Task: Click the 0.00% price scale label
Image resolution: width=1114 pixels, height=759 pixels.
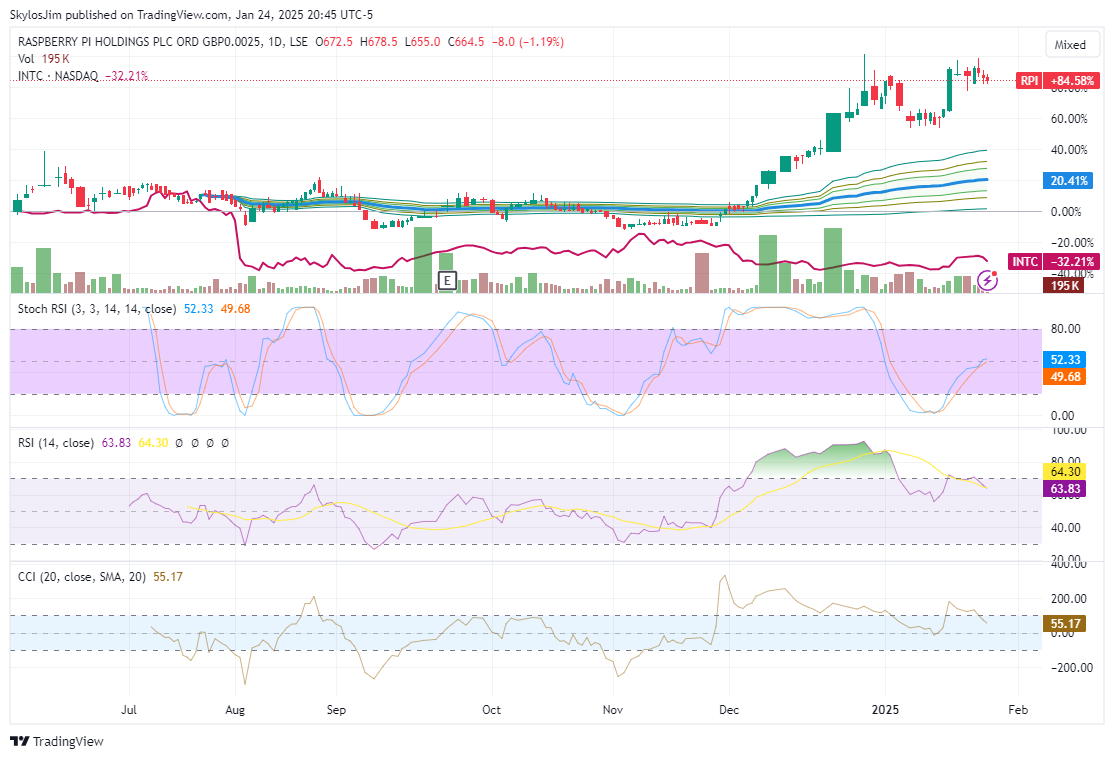Action: 1066,212
